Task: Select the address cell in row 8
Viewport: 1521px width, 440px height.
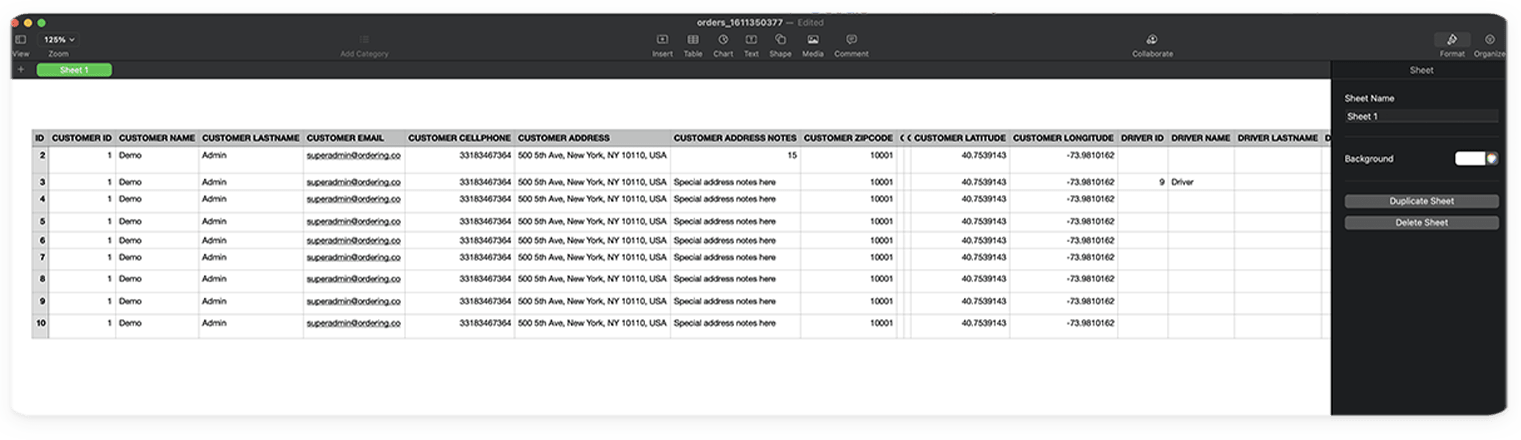Action: 593,280
